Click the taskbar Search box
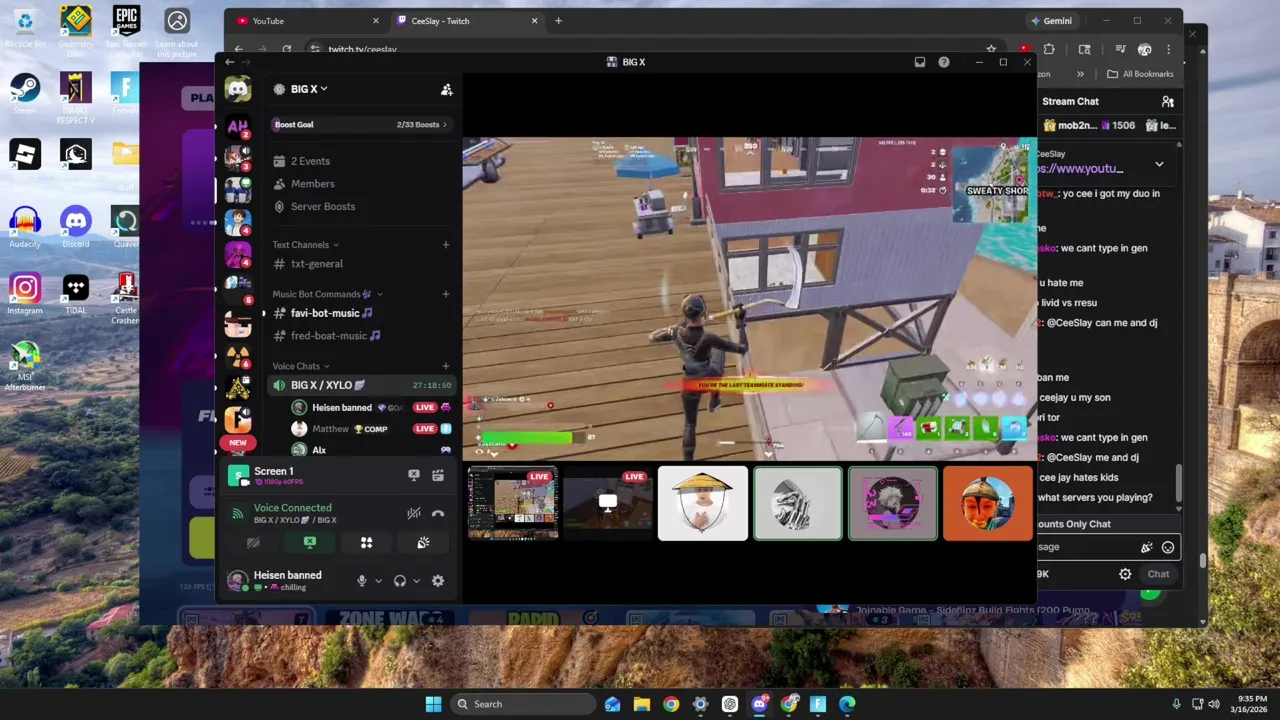 point(521,704)
